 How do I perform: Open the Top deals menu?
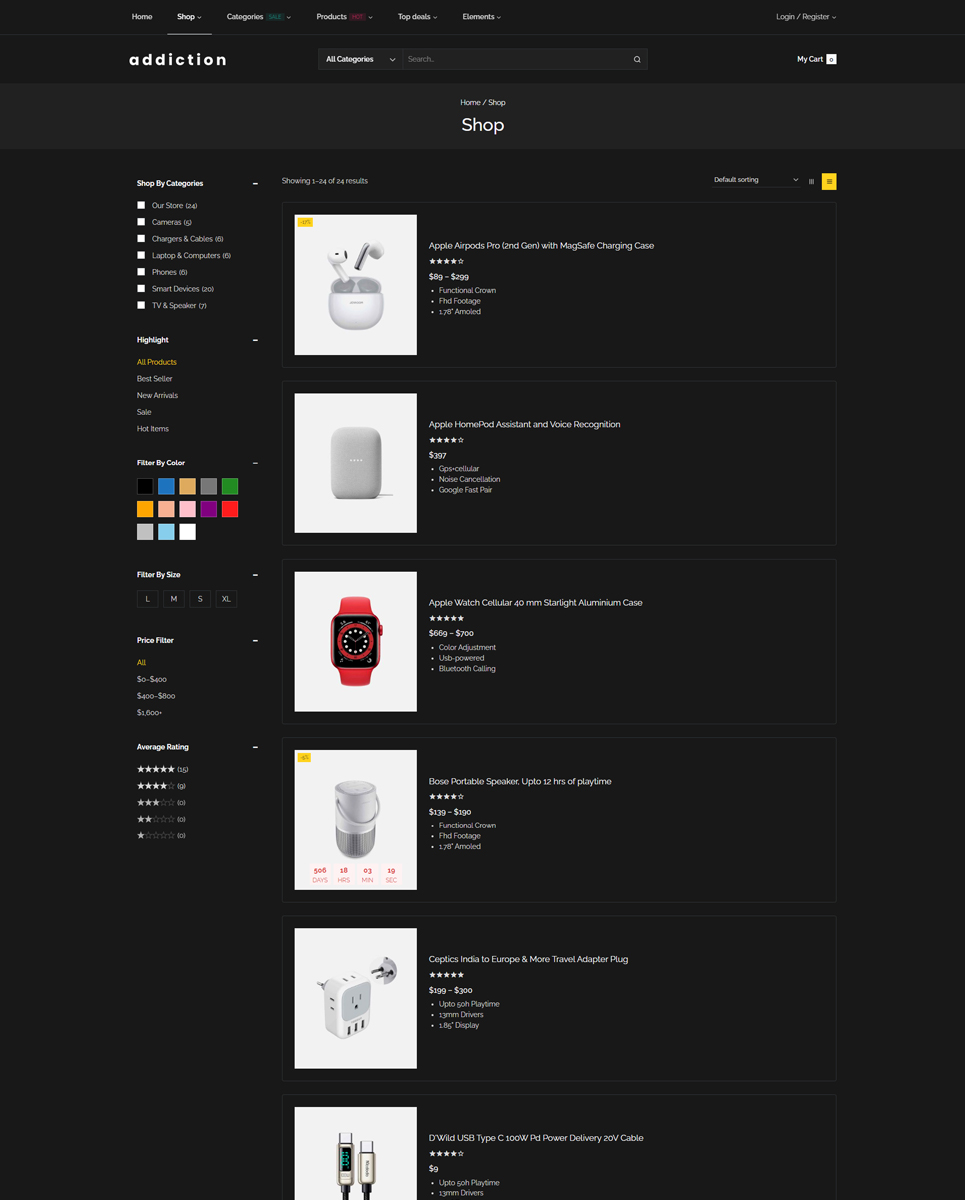click(417, 17)
